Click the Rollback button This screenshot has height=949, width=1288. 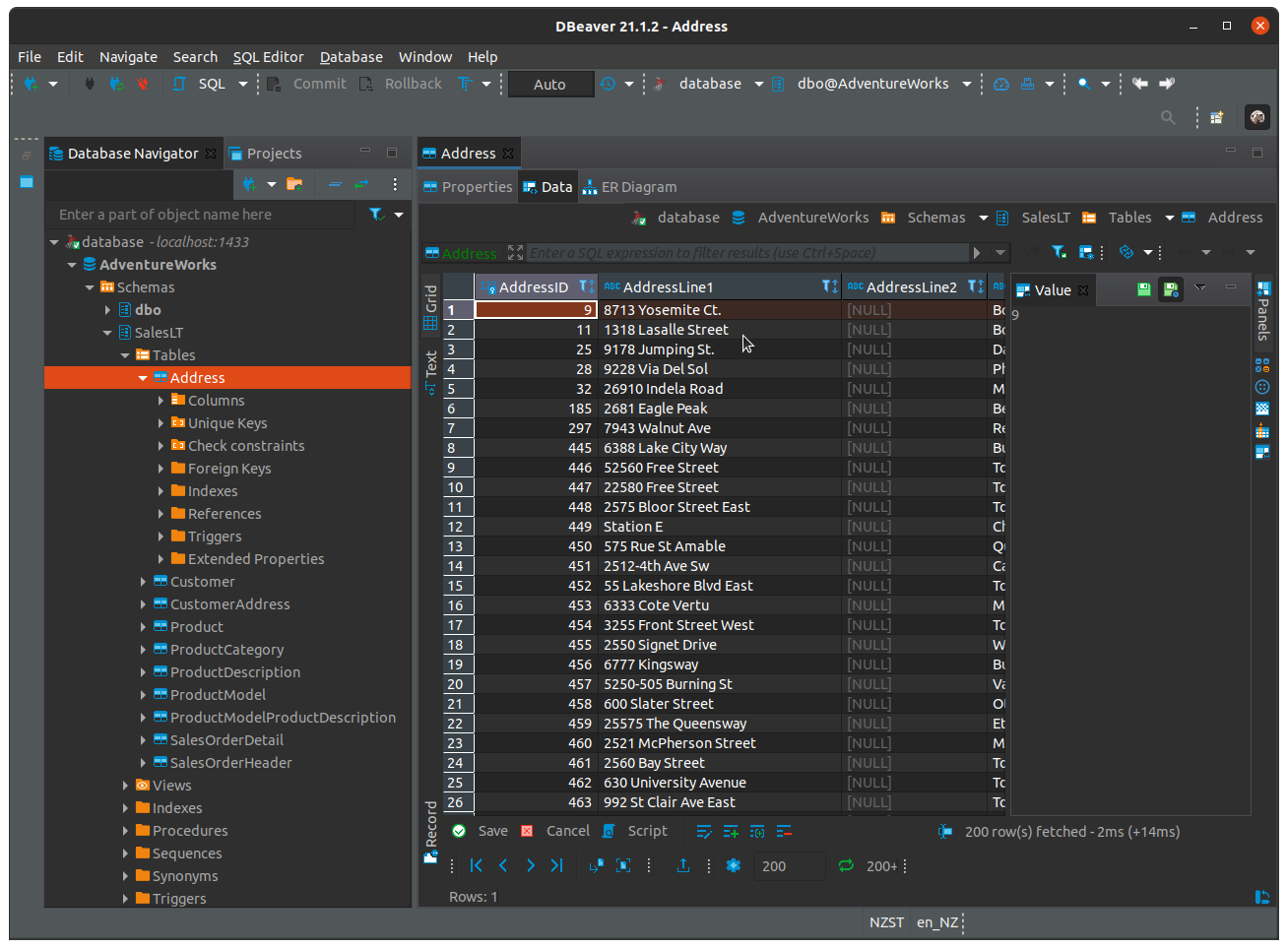coord(401,84)
